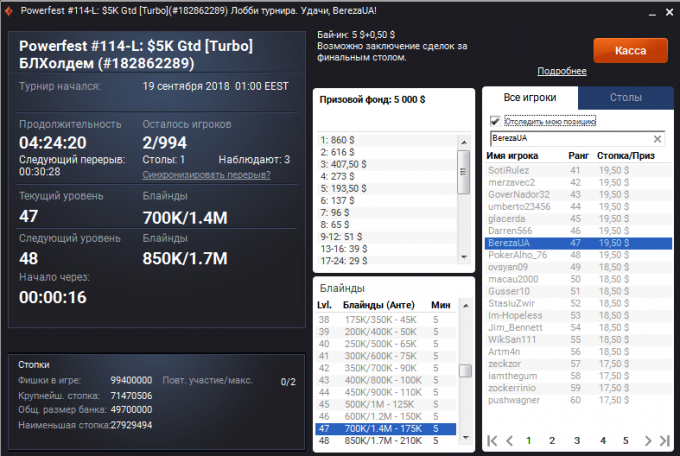Select player row 'PokerAlho_76'

pos(578,255)
